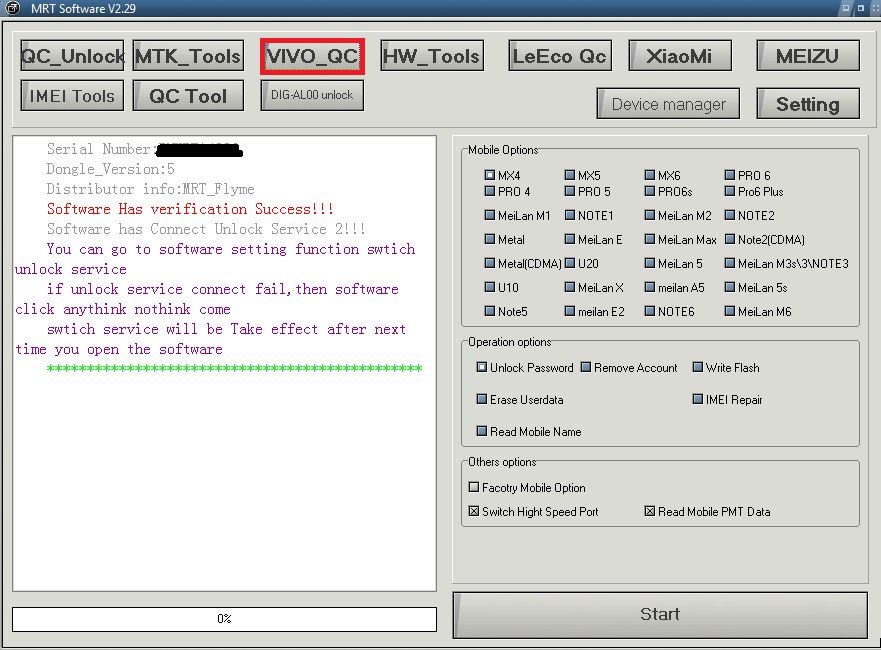The image size is (881, 650).
Task: Check the PRO6s model checkbox
Action: 650,192
